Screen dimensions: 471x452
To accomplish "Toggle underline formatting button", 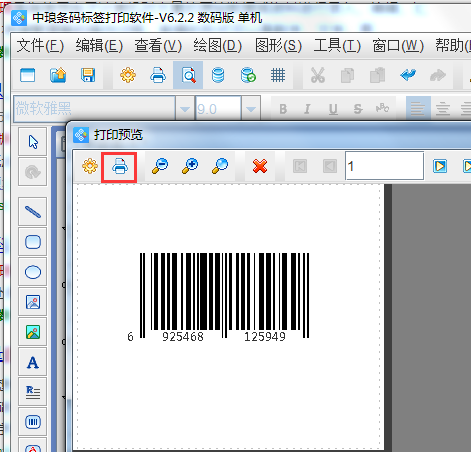I will coord(333,109).
